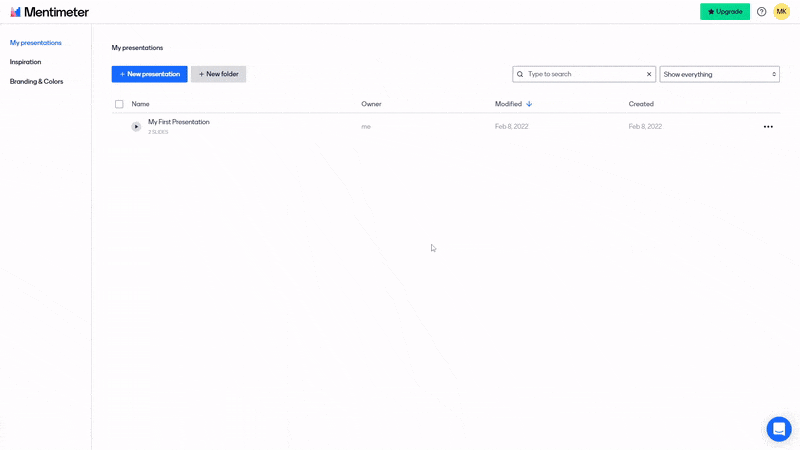Image resolution: width=800 pixels, height=450 pixels.
Task: Sort by the Name column header
Action: [x=140, y=104]
